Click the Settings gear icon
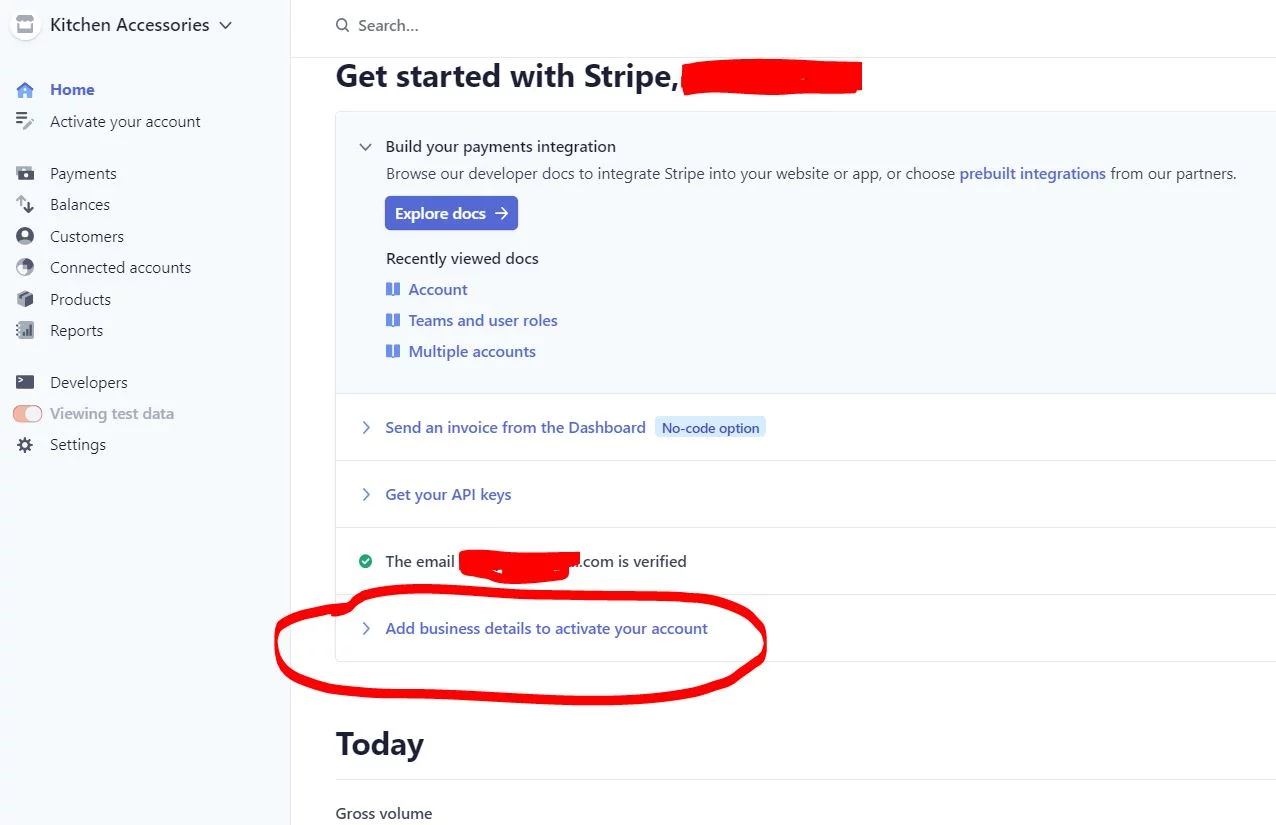Screen dimensions: 1276x825 point(25,445)
